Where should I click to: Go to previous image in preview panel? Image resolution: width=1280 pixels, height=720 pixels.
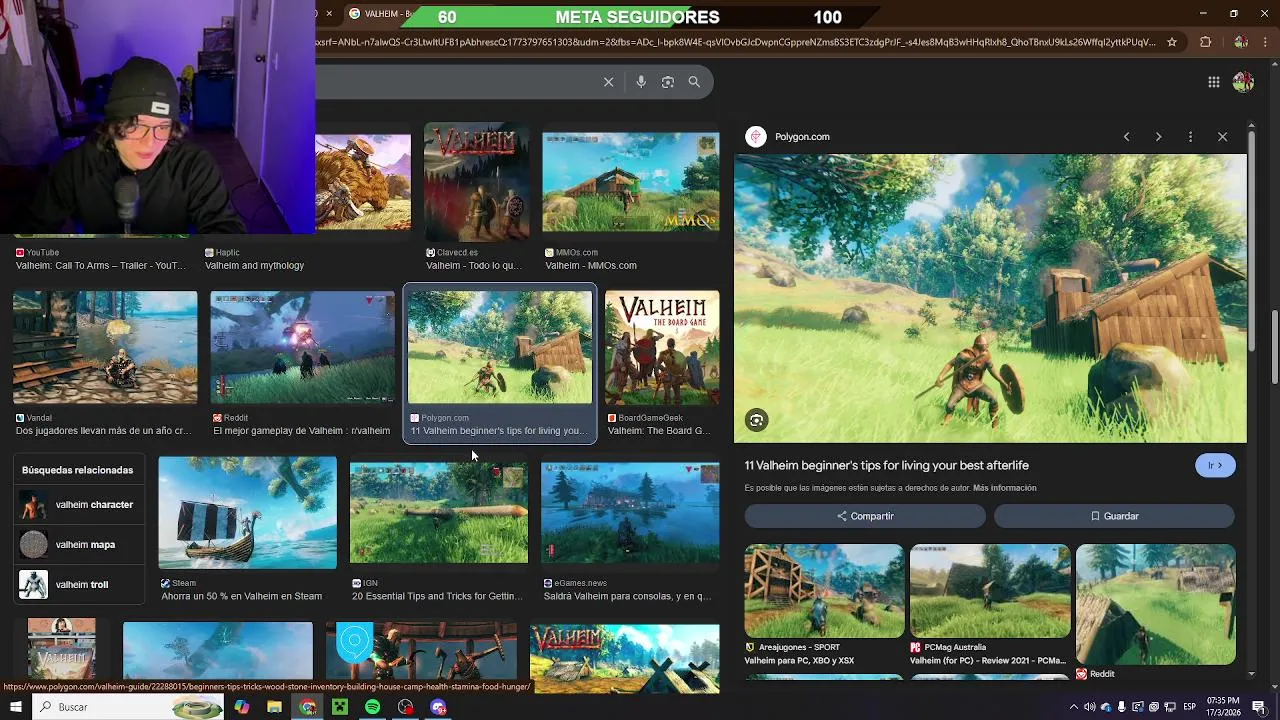(x=1126, y=137)
